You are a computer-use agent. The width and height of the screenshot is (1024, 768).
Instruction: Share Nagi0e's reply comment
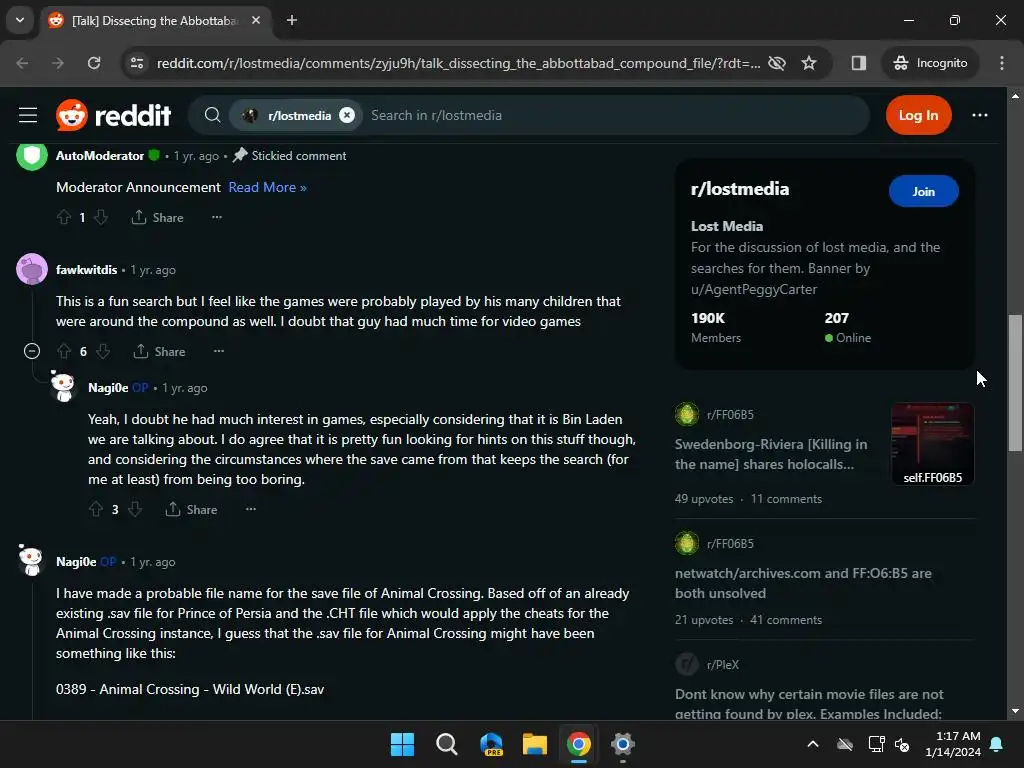point(191,509)
